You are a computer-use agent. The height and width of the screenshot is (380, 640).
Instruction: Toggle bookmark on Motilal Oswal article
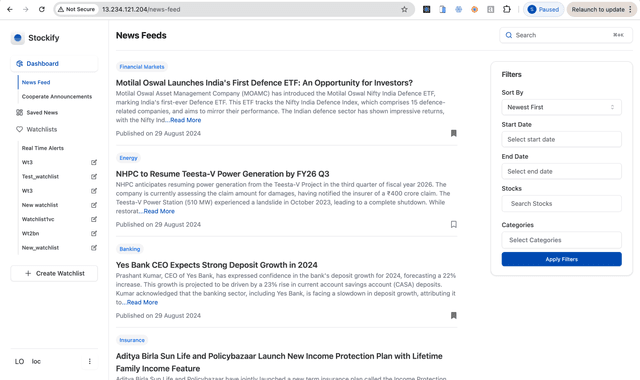pos(453,133)
